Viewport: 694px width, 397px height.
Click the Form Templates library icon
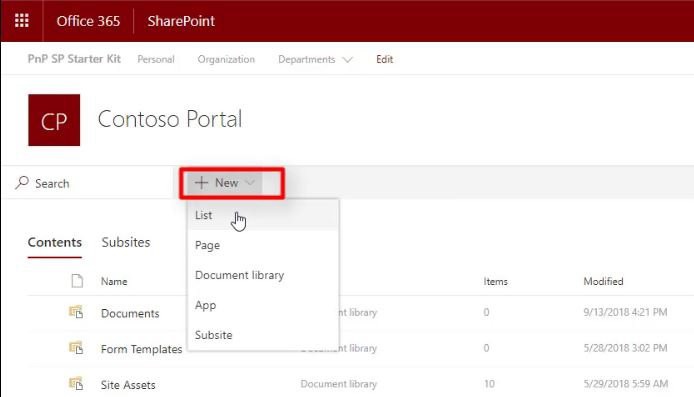pyautogui.click(x=76, y=348)
